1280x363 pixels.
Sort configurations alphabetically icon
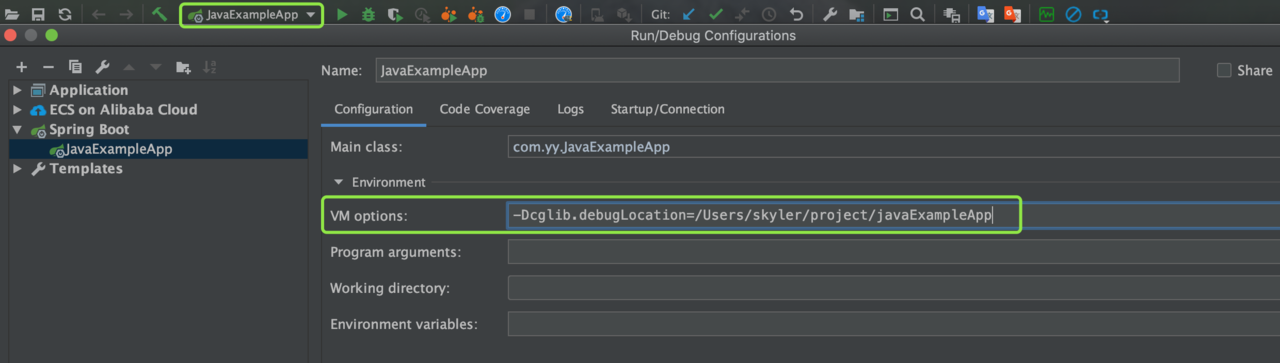pyautogui.click(x=210, y=67)
